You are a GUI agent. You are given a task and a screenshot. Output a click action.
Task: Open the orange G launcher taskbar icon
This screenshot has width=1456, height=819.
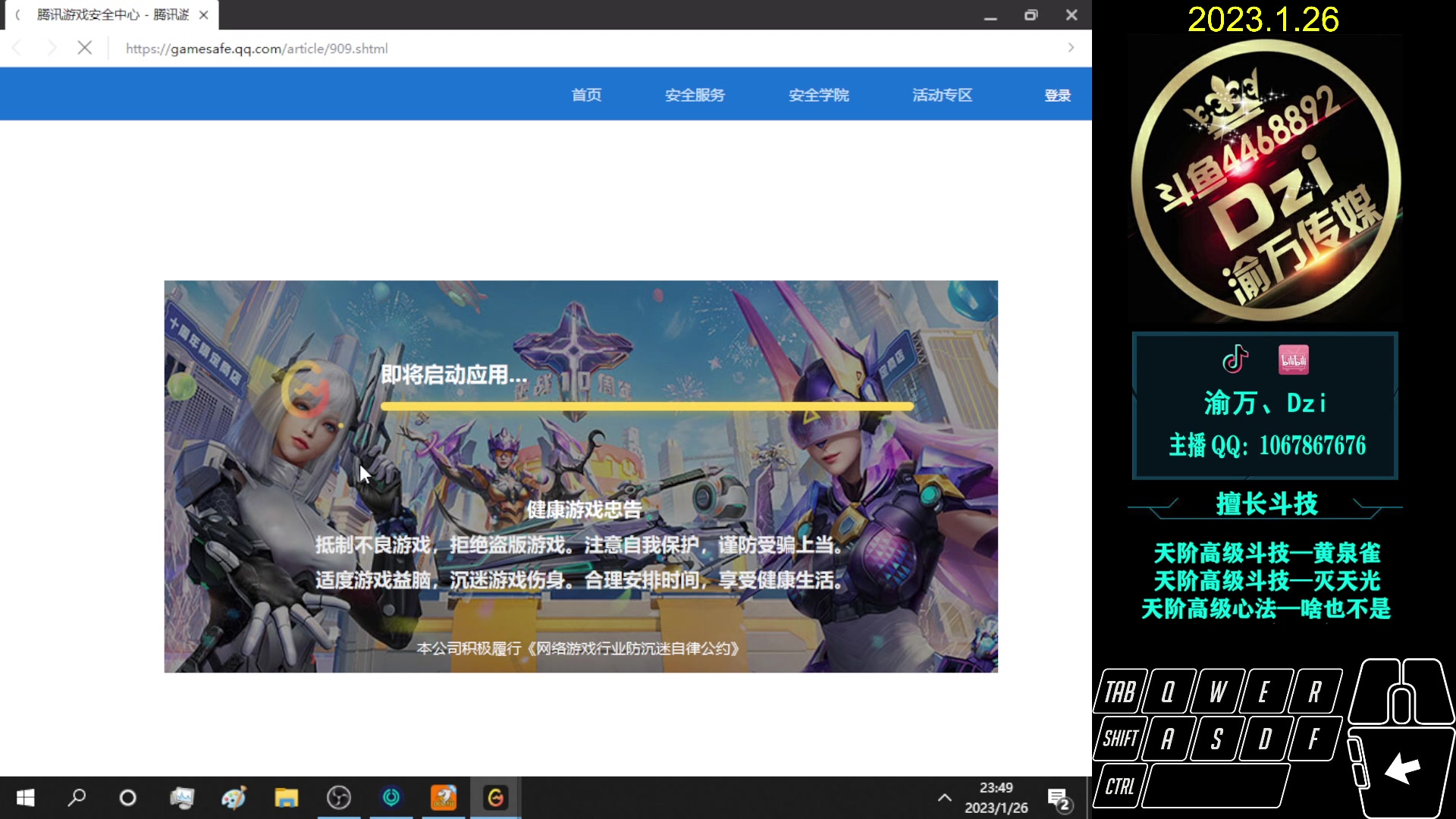[x=496, y=798]
